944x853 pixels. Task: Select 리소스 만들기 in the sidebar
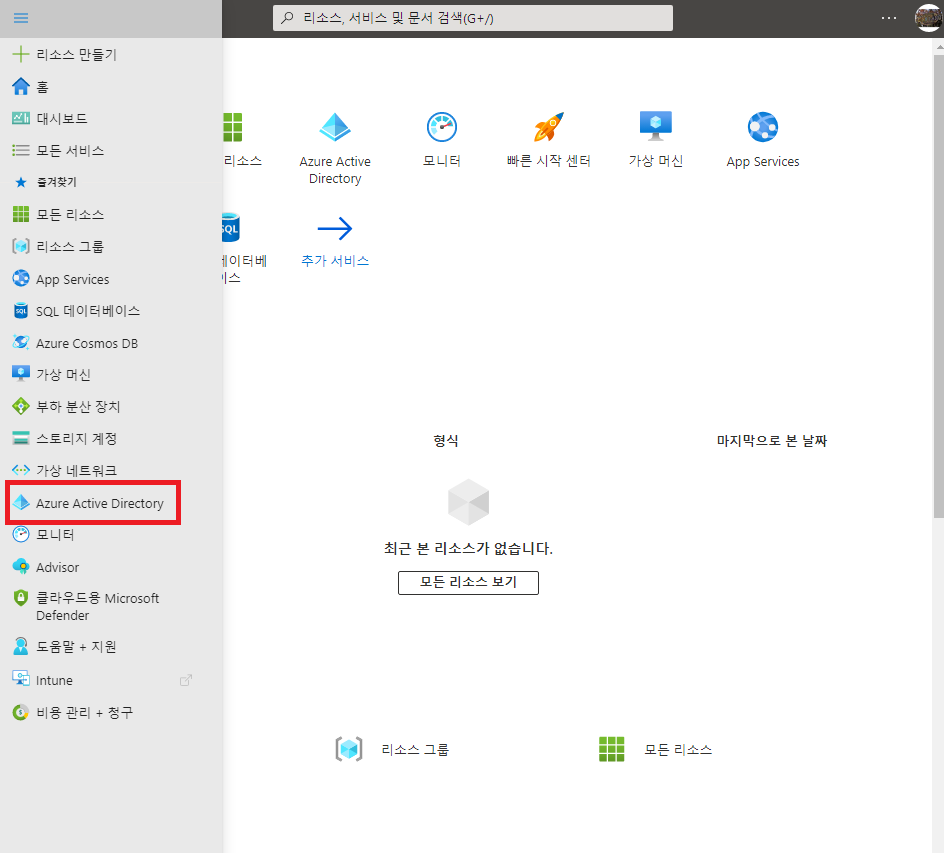(76, 54)
